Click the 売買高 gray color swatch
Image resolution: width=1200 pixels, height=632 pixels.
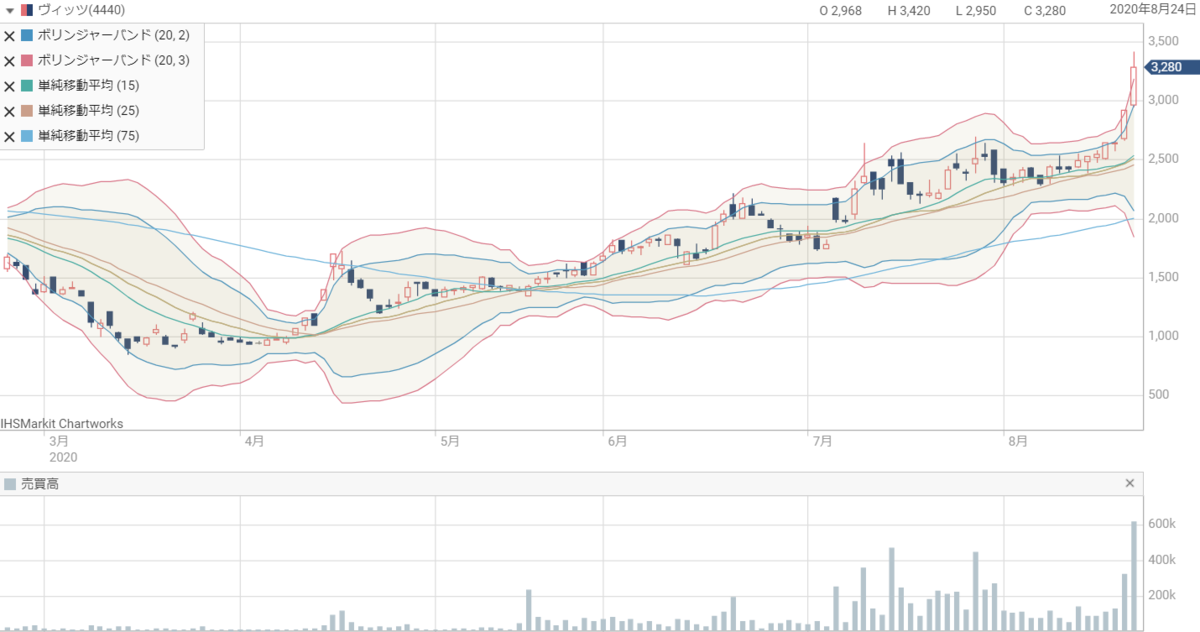pyautogui.click(x=10, y=484)
